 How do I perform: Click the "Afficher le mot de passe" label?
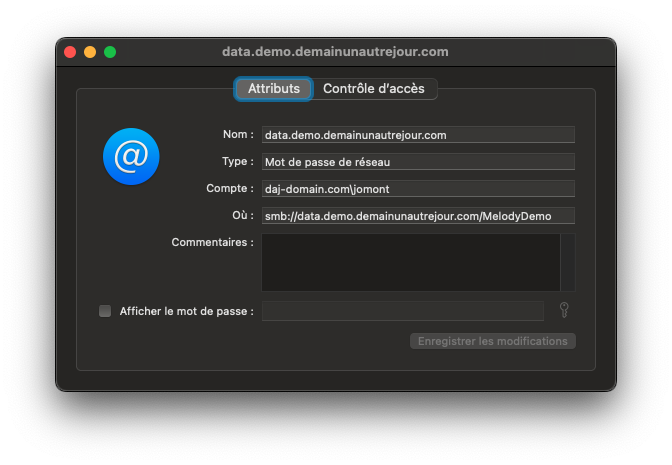click(x=186, y=311)
